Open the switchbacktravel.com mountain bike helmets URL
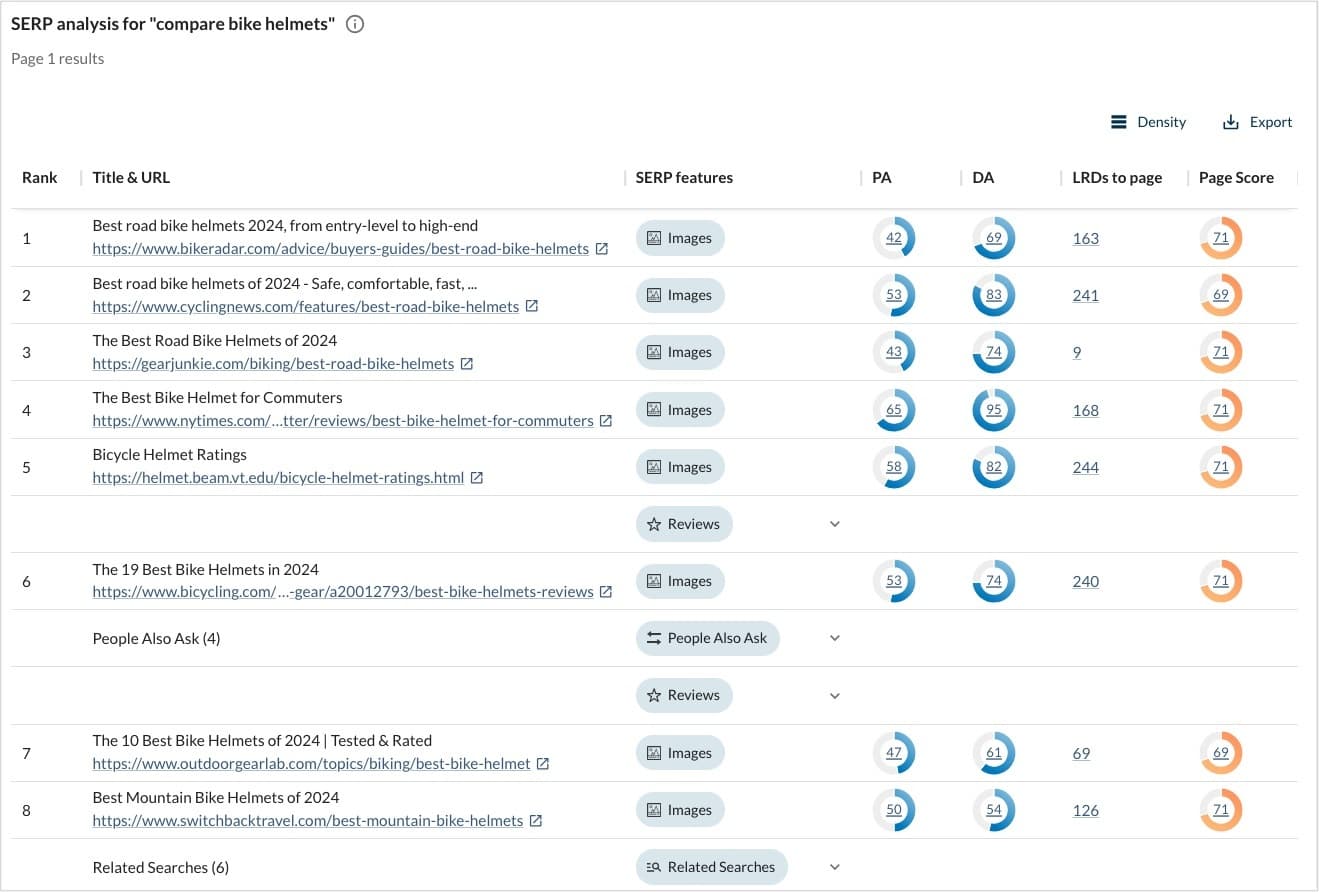The width and height of the screenshot is (1319, 892). click(307, 821)
